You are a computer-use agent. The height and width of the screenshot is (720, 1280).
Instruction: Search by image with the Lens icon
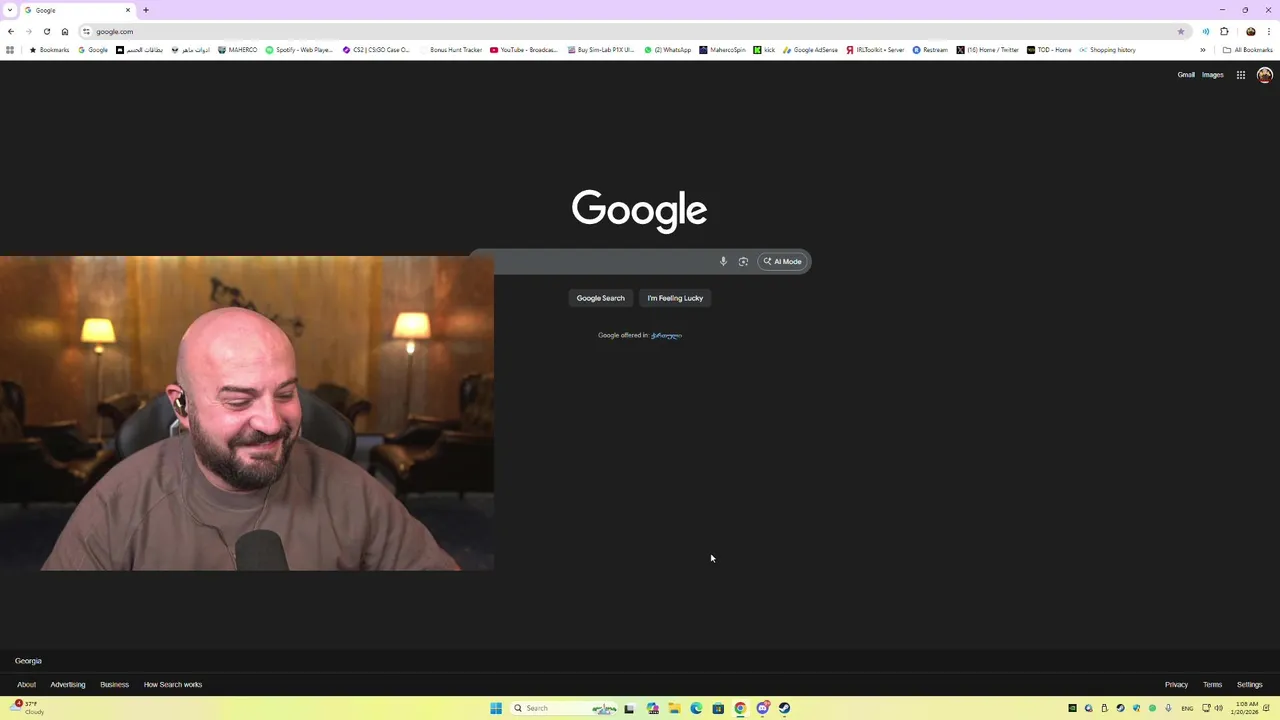743,262
